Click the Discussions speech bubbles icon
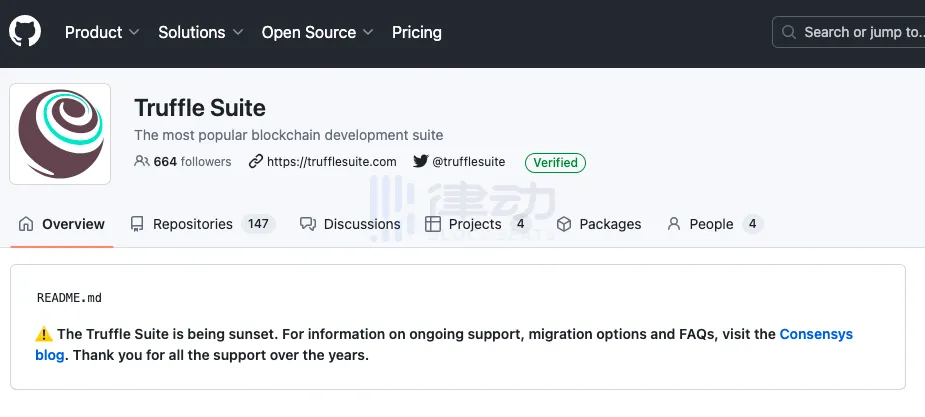Viewport: 925px width, 417px height. [308, 224]
